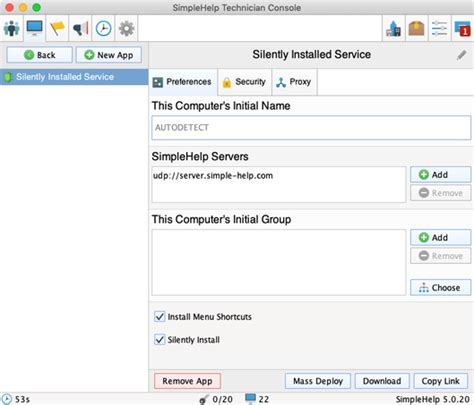Click the sessions 0/20 status icon
This screenshot has height=405, width=474.
click(x=204, y=399)
